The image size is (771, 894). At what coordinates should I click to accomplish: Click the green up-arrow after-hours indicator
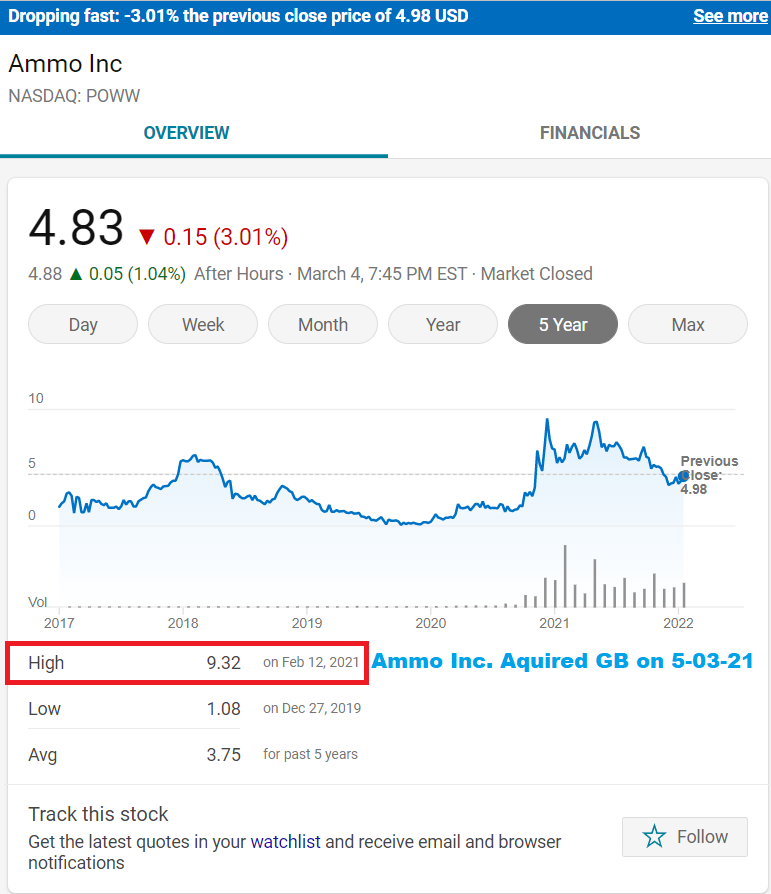tap(76, 275)
